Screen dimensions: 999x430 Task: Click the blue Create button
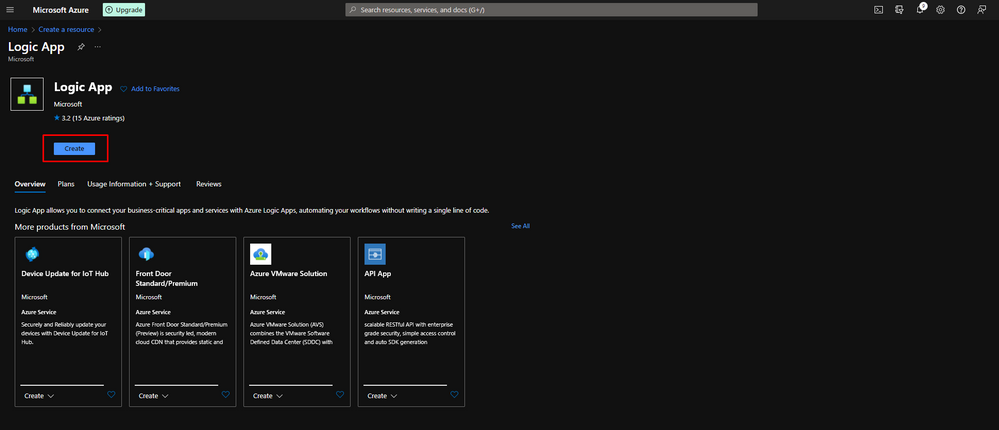tap(75, 148)
